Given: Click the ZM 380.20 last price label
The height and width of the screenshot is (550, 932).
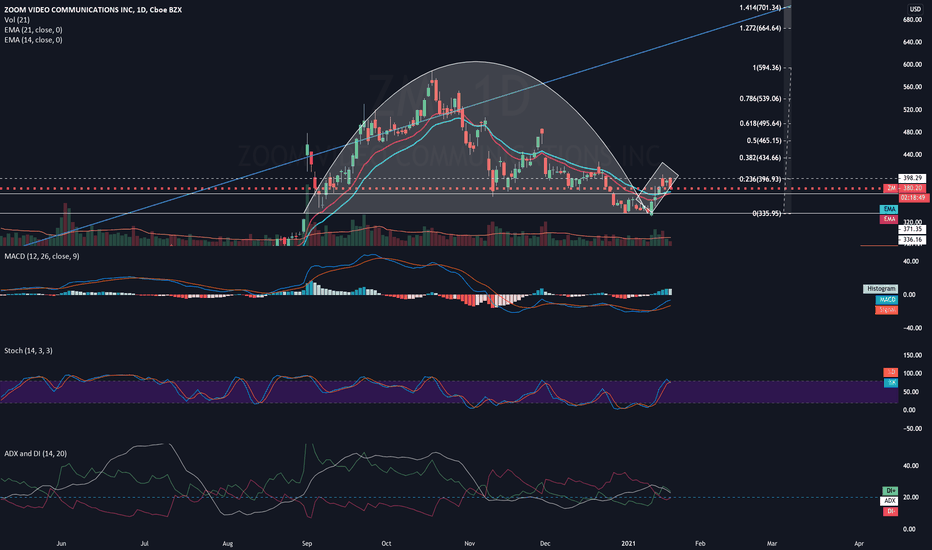Looking at the screenshot, I should point(904,188).
